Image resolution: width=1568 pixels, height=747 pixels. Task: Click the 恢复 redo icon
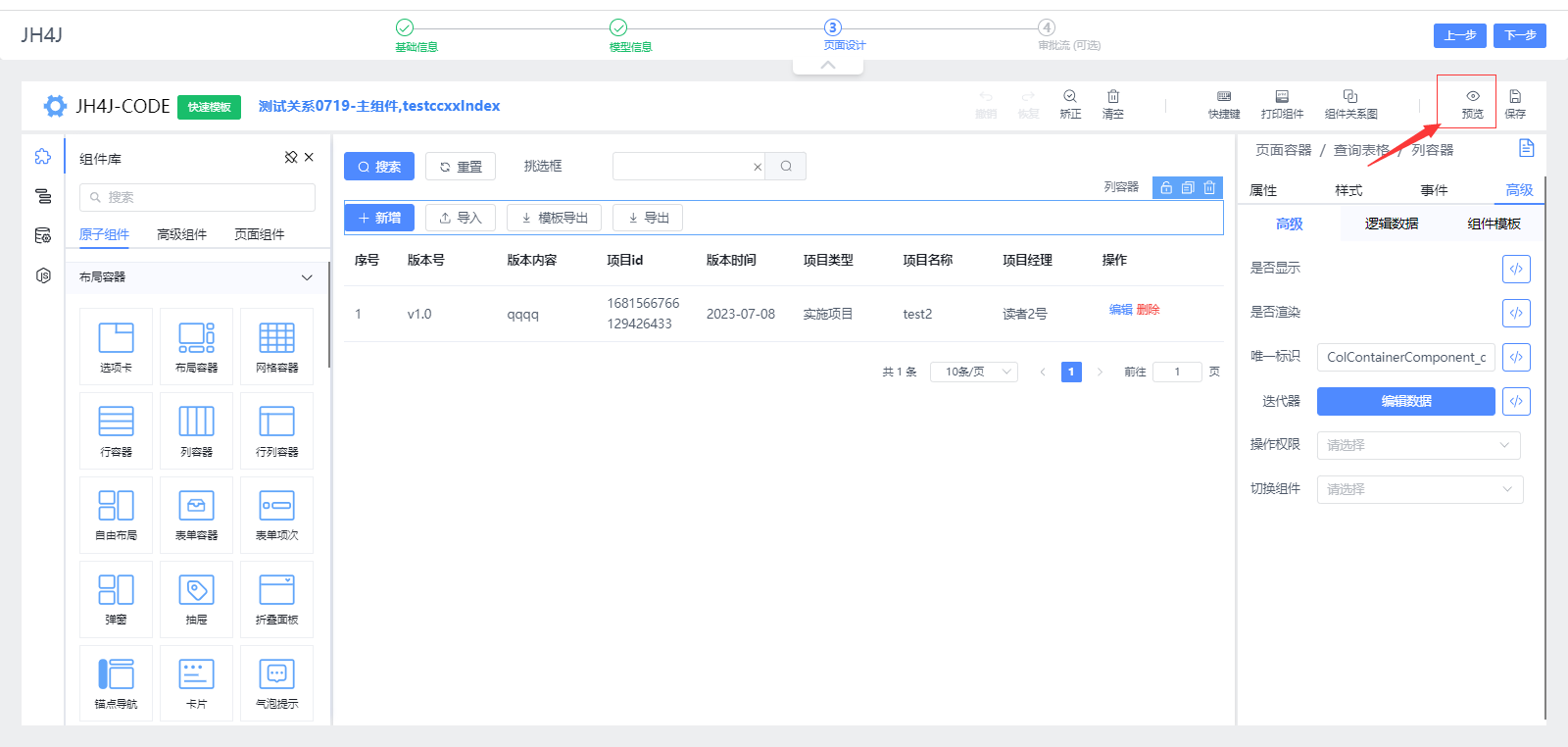pyautogui.click(x=1028, y=96)
